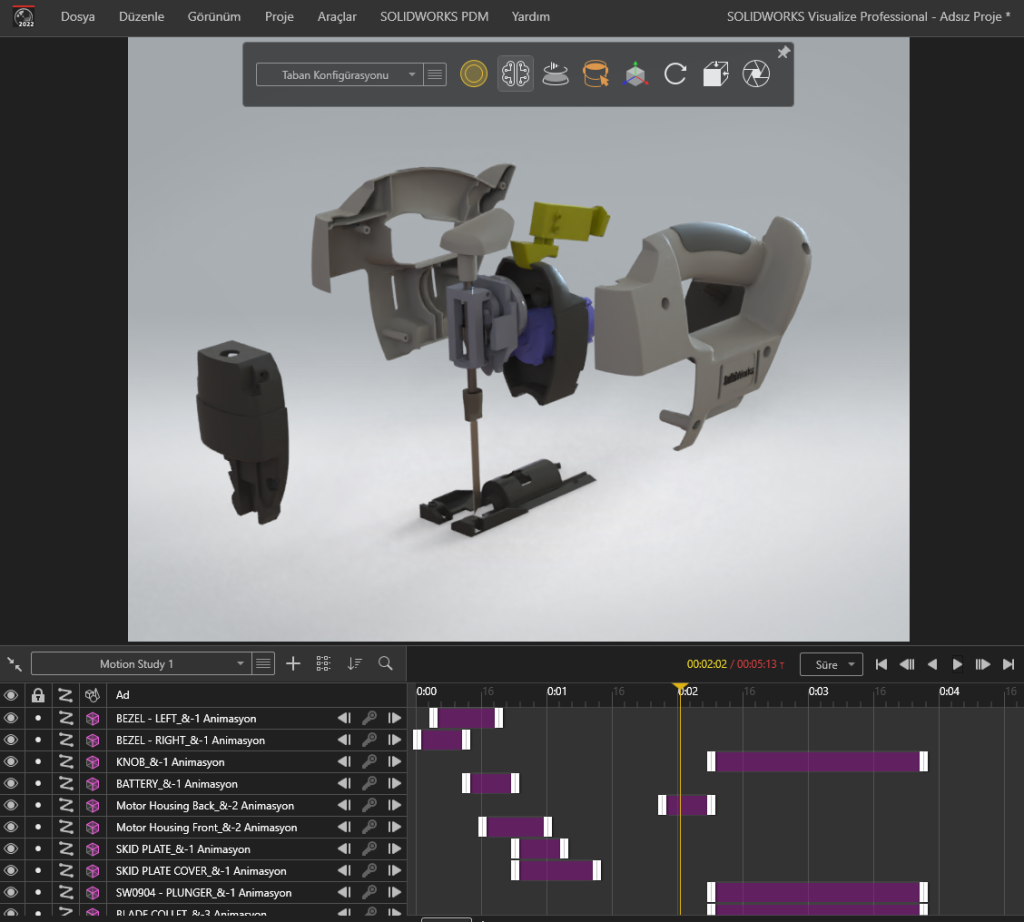Click the plus icon beside Motion Study 1
Viewport: 1024px width, 922px height.
point(293,663)
